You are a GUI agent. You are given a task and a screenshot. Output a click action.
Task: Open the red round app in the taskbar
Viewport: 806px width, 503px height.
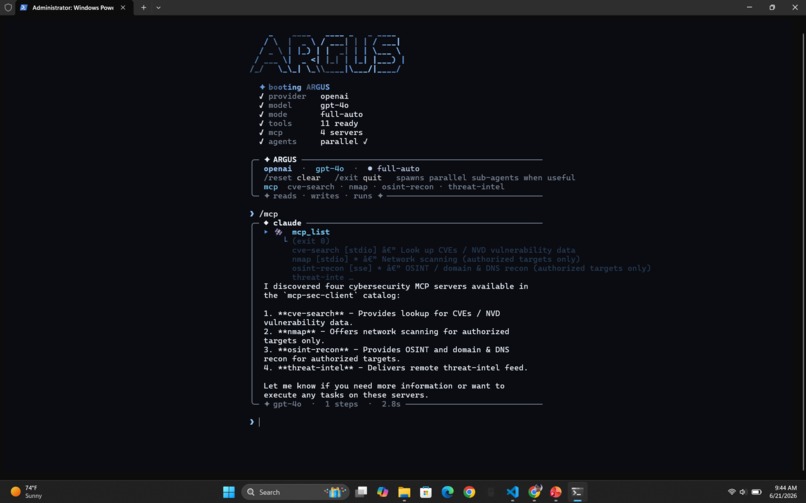pyautogui.click(x=556, y=492)
